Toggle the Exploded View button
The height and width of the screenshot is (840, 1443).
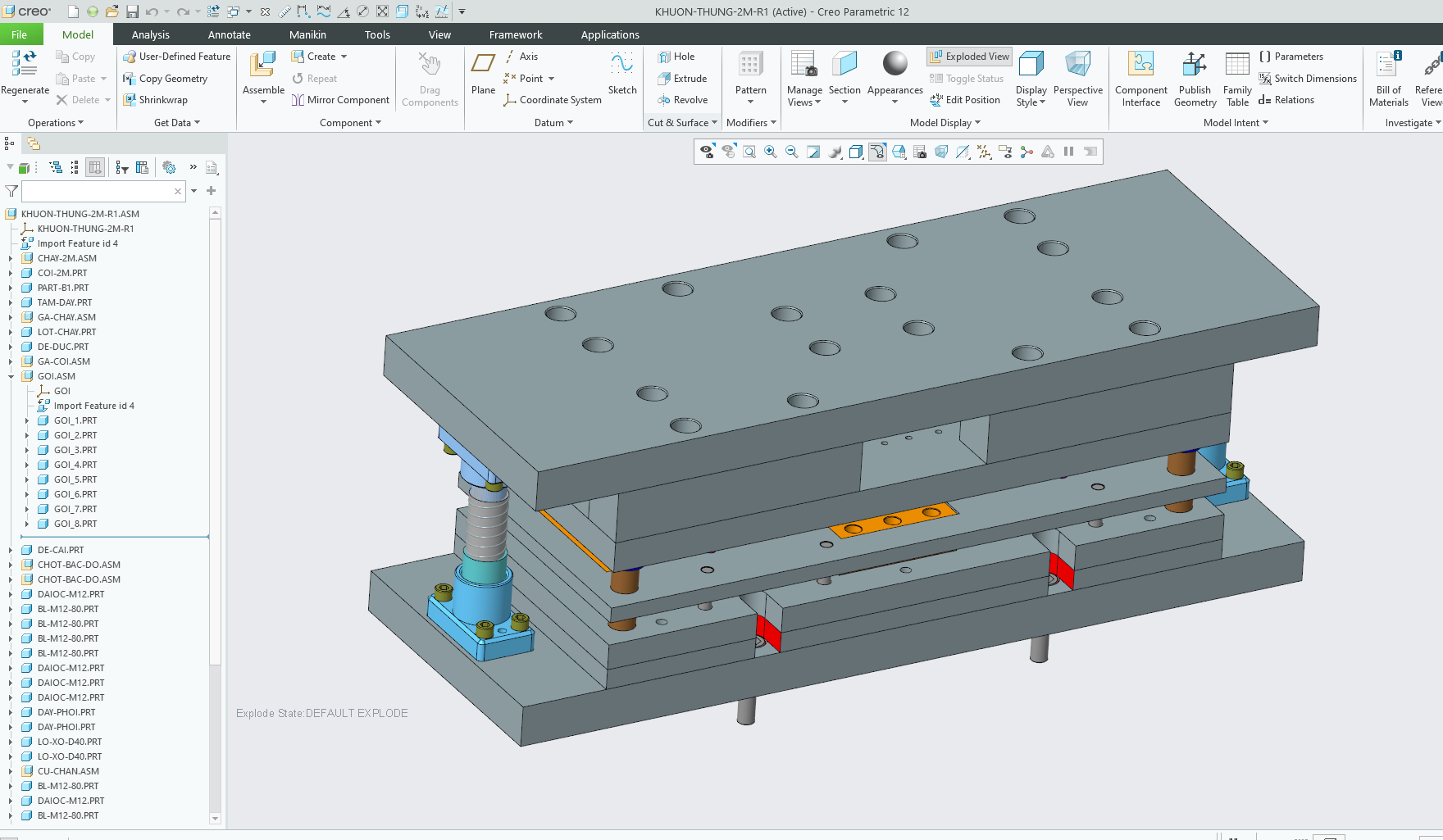[970, 57]
